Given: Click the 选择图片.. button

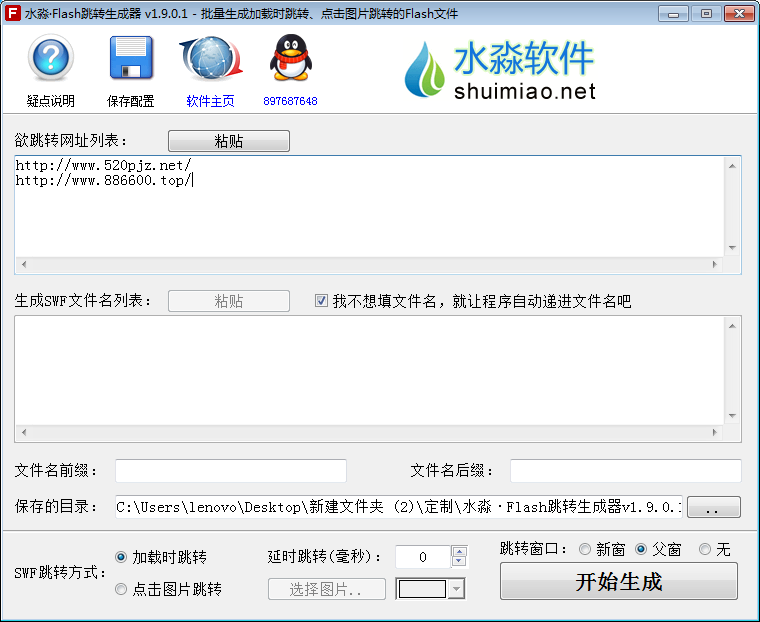Looking at the screenshot, I should pos(327,589).
